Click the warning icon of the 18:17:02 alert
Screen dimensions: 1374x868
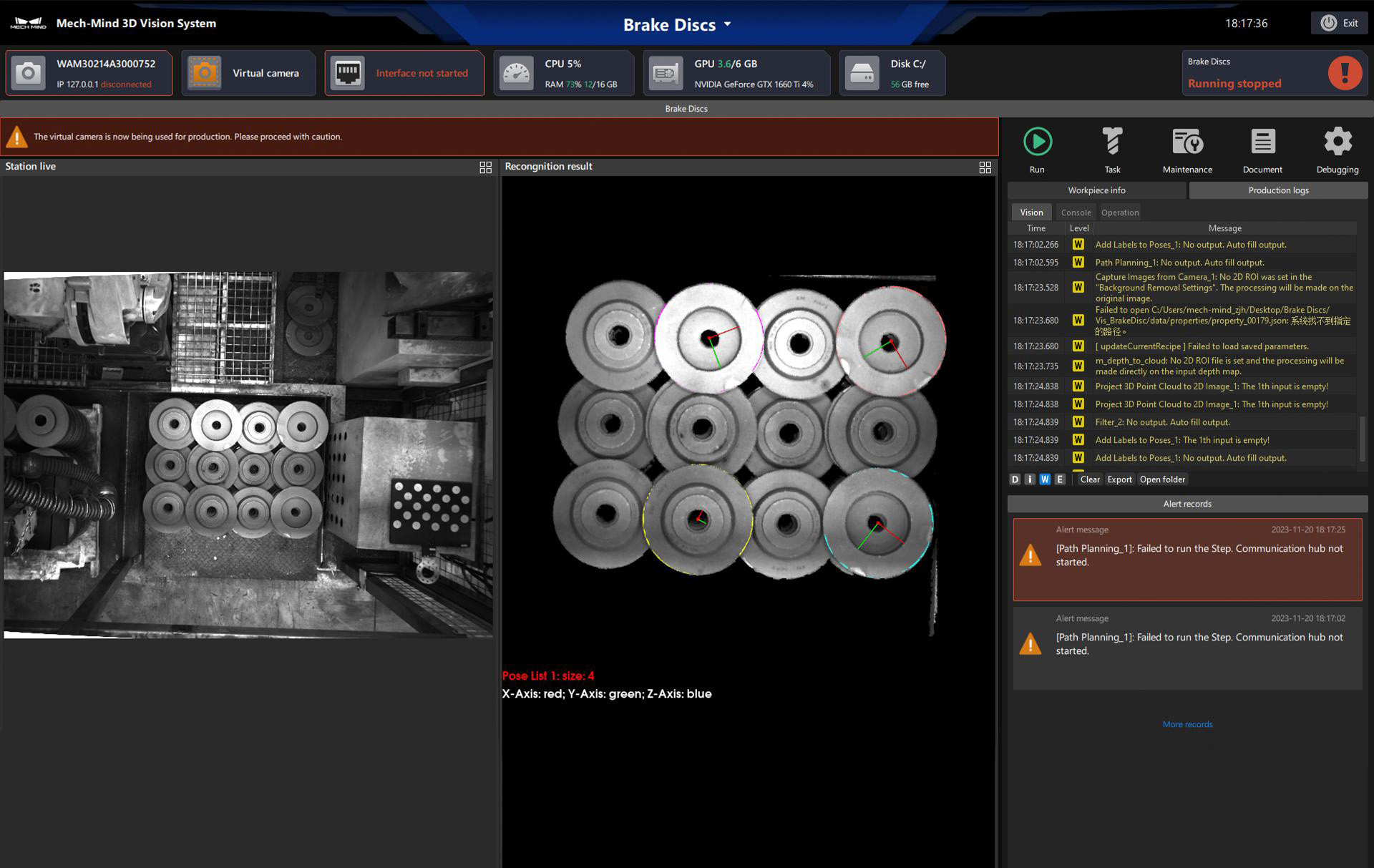[1030, 643]
